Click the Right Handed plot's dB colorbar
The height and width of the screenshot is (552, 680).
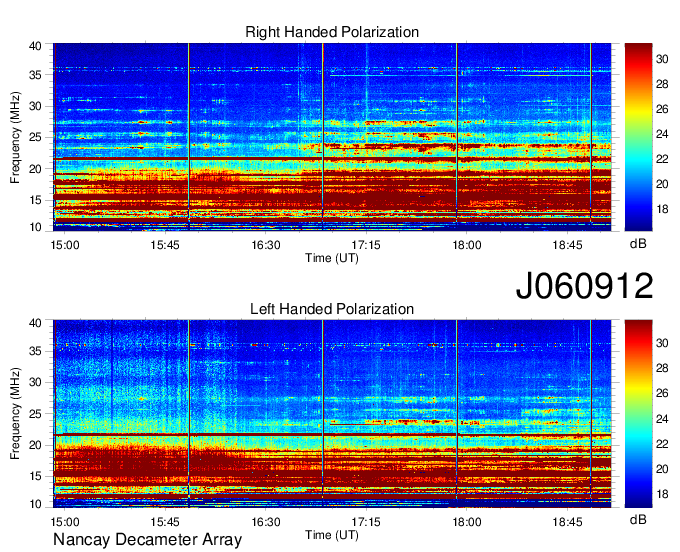(x=638, y=137)
